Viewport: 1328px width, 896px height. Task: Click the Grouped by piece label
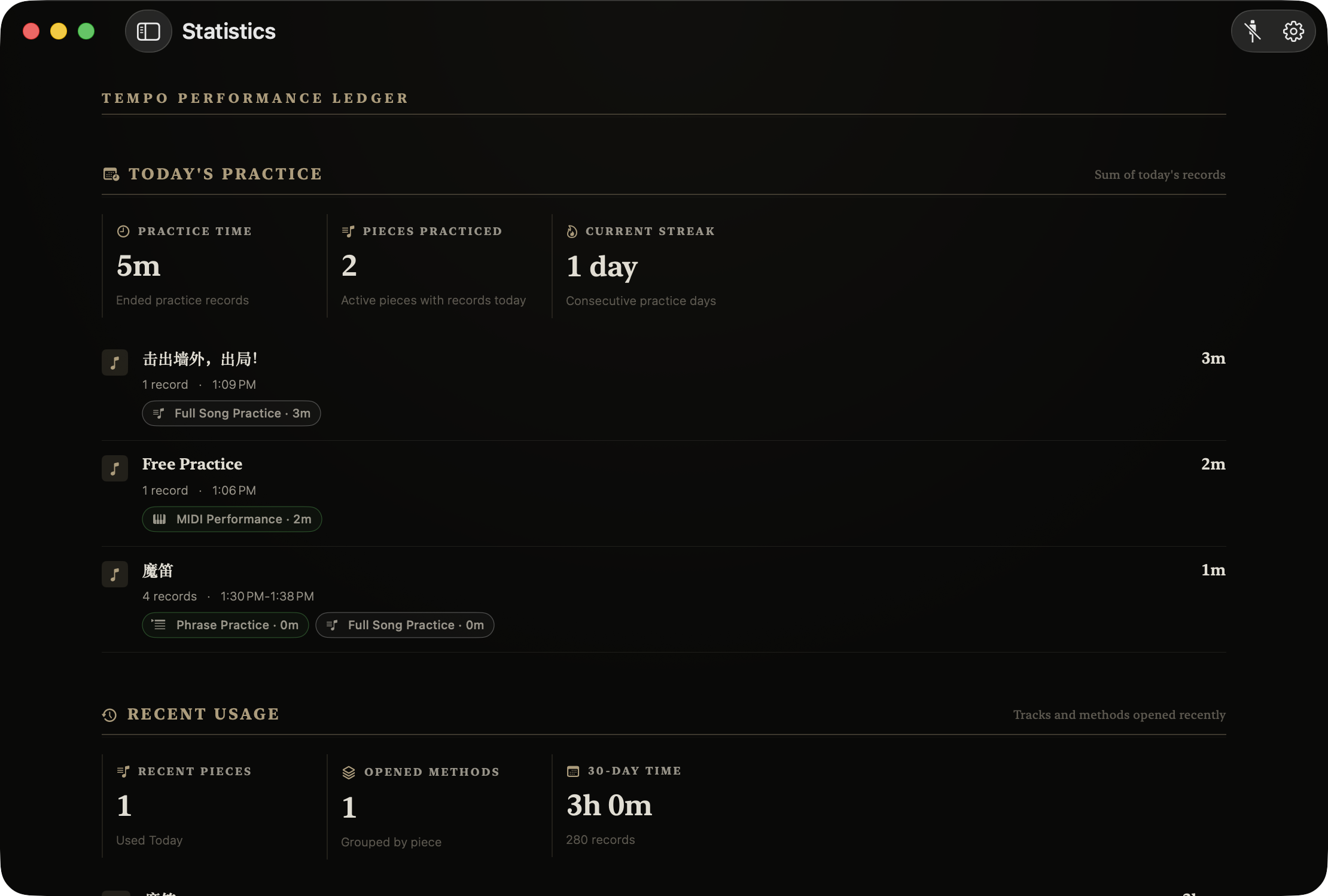point(391,842)
